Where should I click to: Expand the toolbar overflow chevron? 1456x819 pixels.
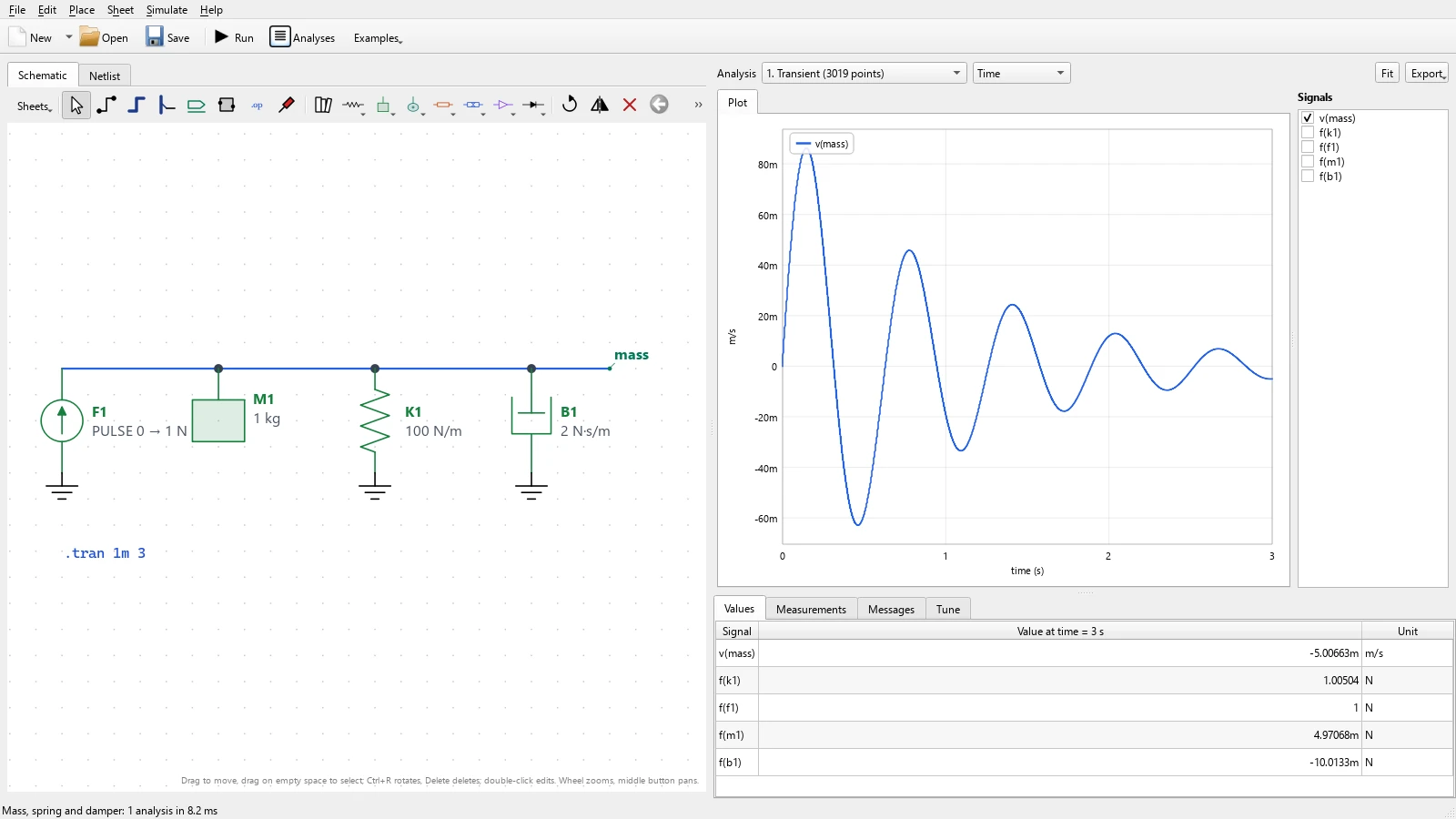pos(698,105)
